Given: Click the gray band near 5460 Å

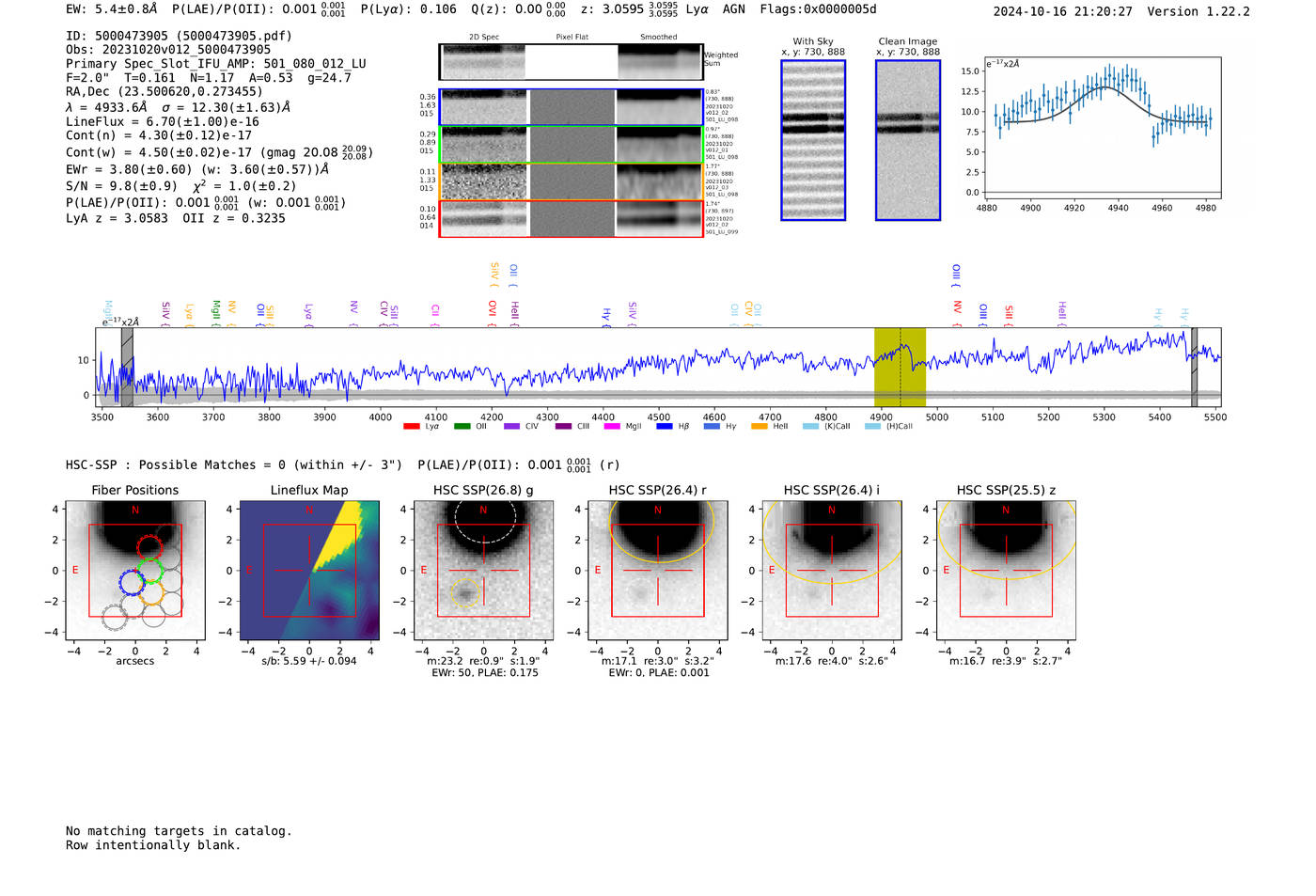Looking at the screenshot, I should pyautogui.click(x=1194, y=367).
